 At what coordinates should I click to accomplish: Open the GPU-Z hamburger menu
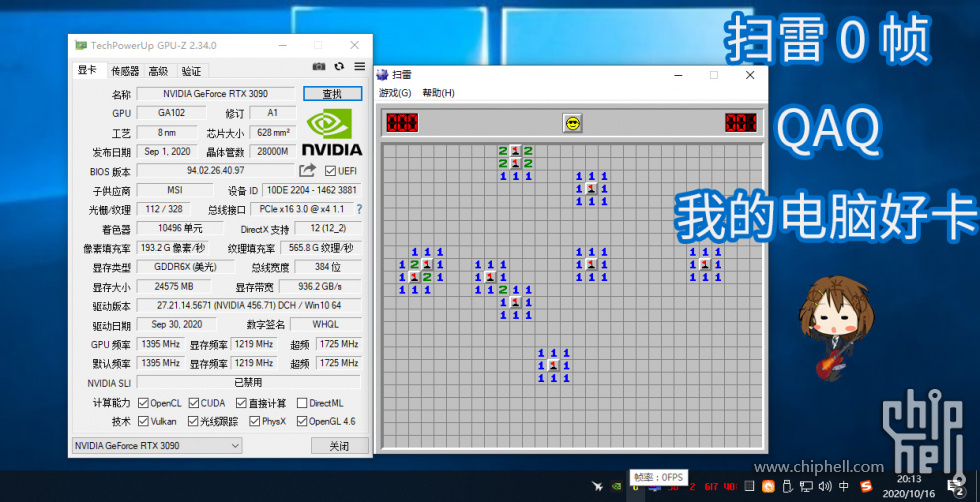(x=359, y=66)
